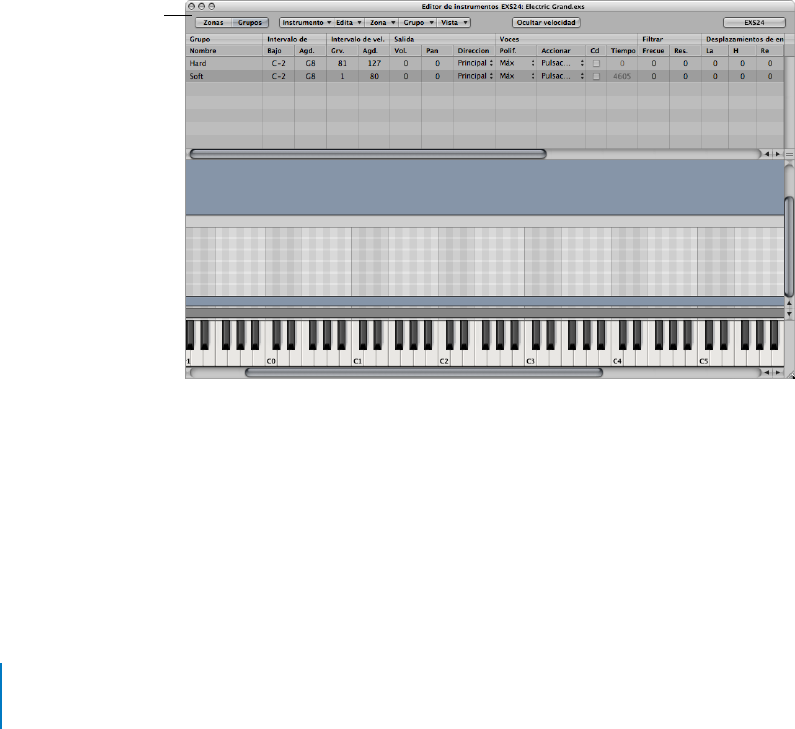Open Polif. Máx dropdown for Hard group
795x729 pixels.
[517, 63]
